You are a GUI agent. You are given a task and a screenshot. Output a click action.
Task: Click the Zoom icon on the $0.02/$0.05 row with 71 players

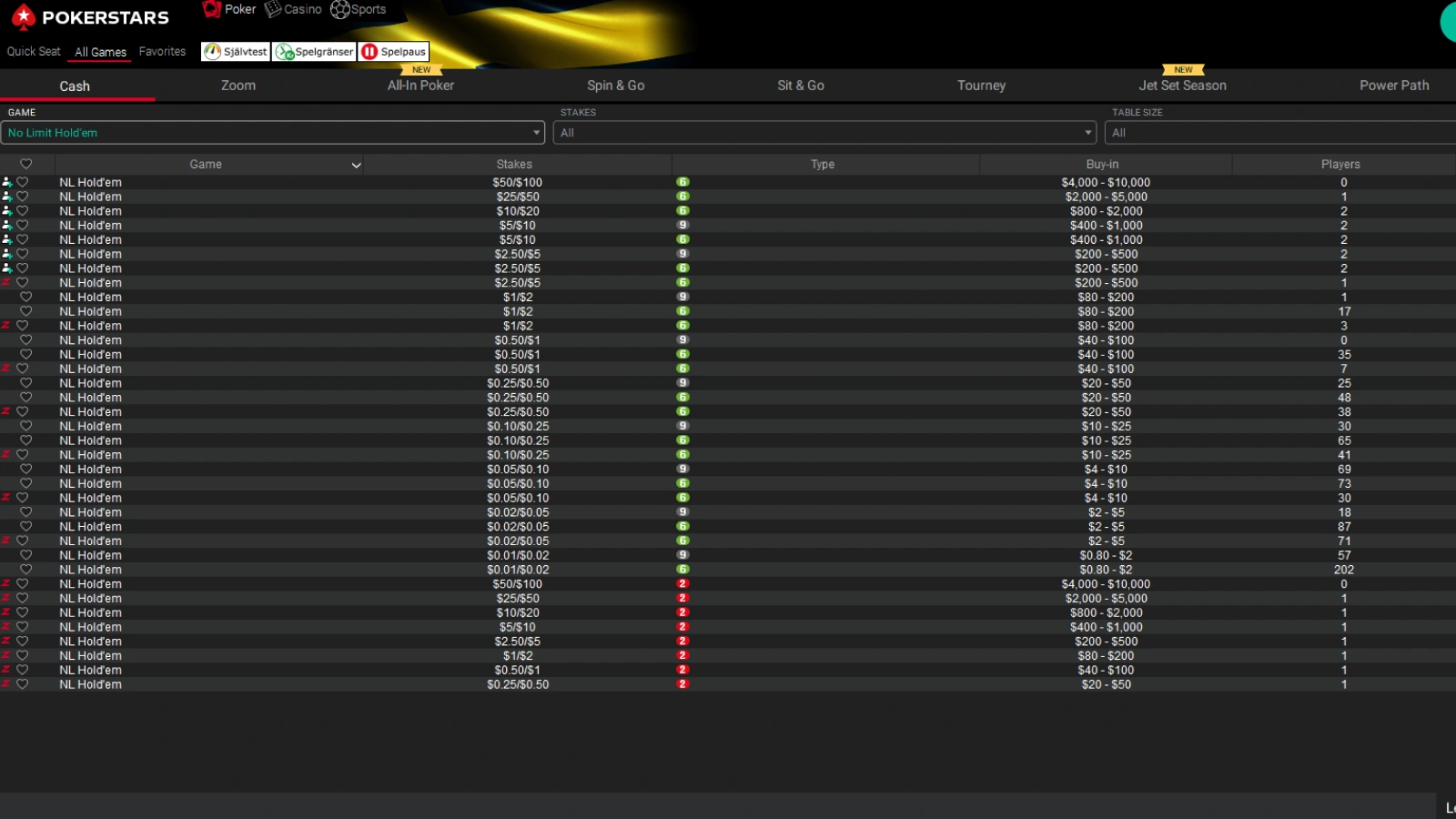coord(6,541)
